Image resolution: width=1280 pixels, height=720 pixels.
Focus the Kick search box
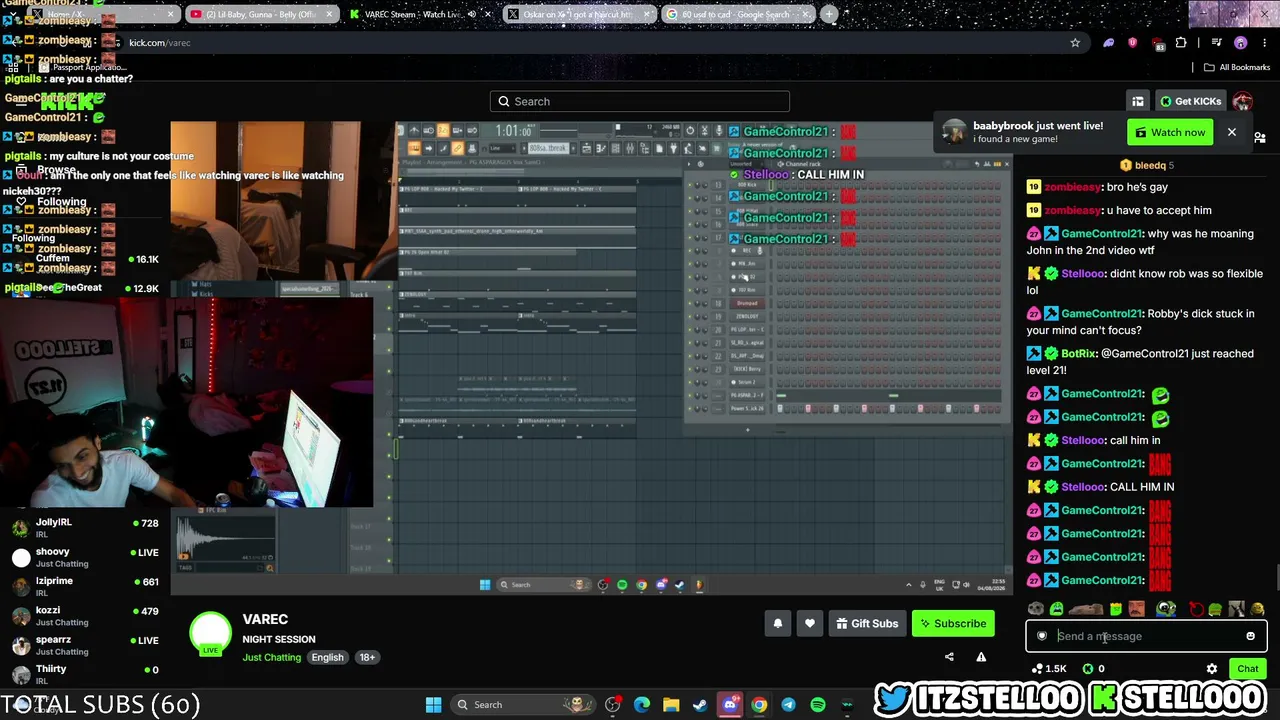tap(640, 101)
